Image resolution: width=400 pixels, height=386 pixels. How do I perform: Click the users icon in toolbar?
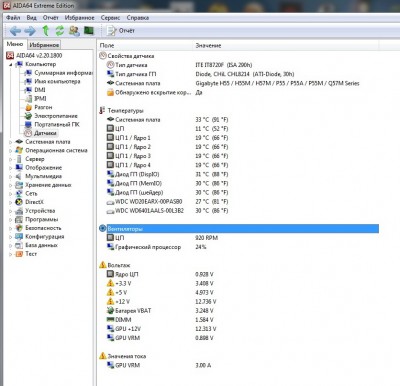(74, 31)
